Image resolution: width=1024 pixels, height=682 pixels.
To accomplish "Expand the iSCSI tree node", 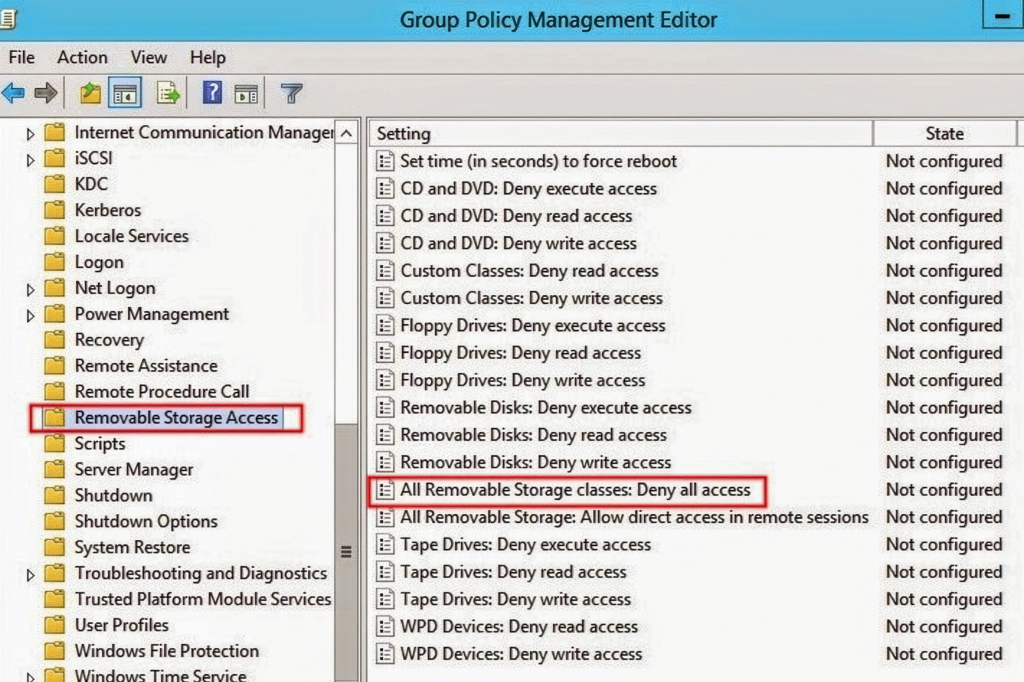I will pos(30,159).
